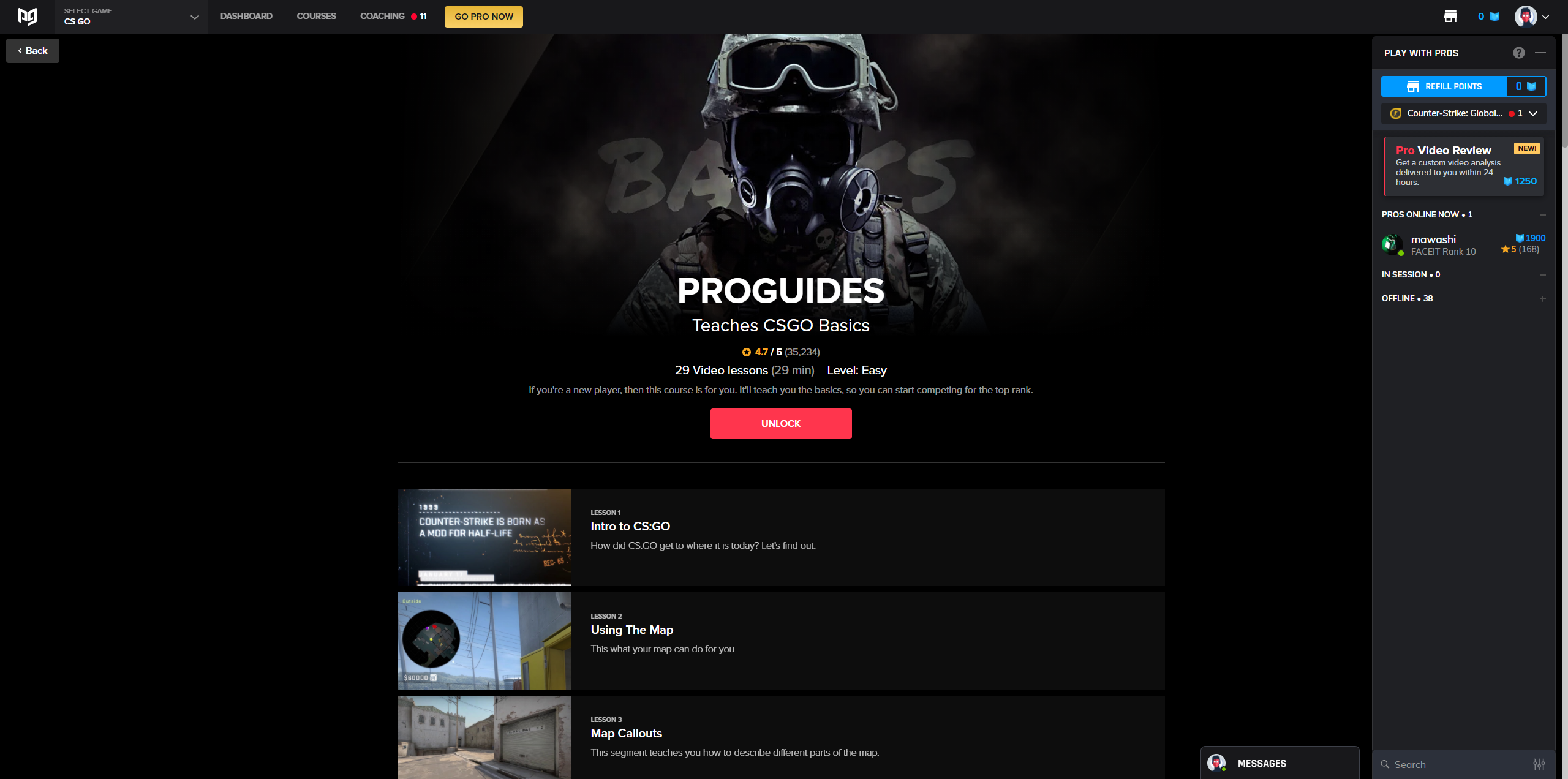Collapse the In Session section
Viewport: 1568px width, 779px height.
(x=1542, y=275)
